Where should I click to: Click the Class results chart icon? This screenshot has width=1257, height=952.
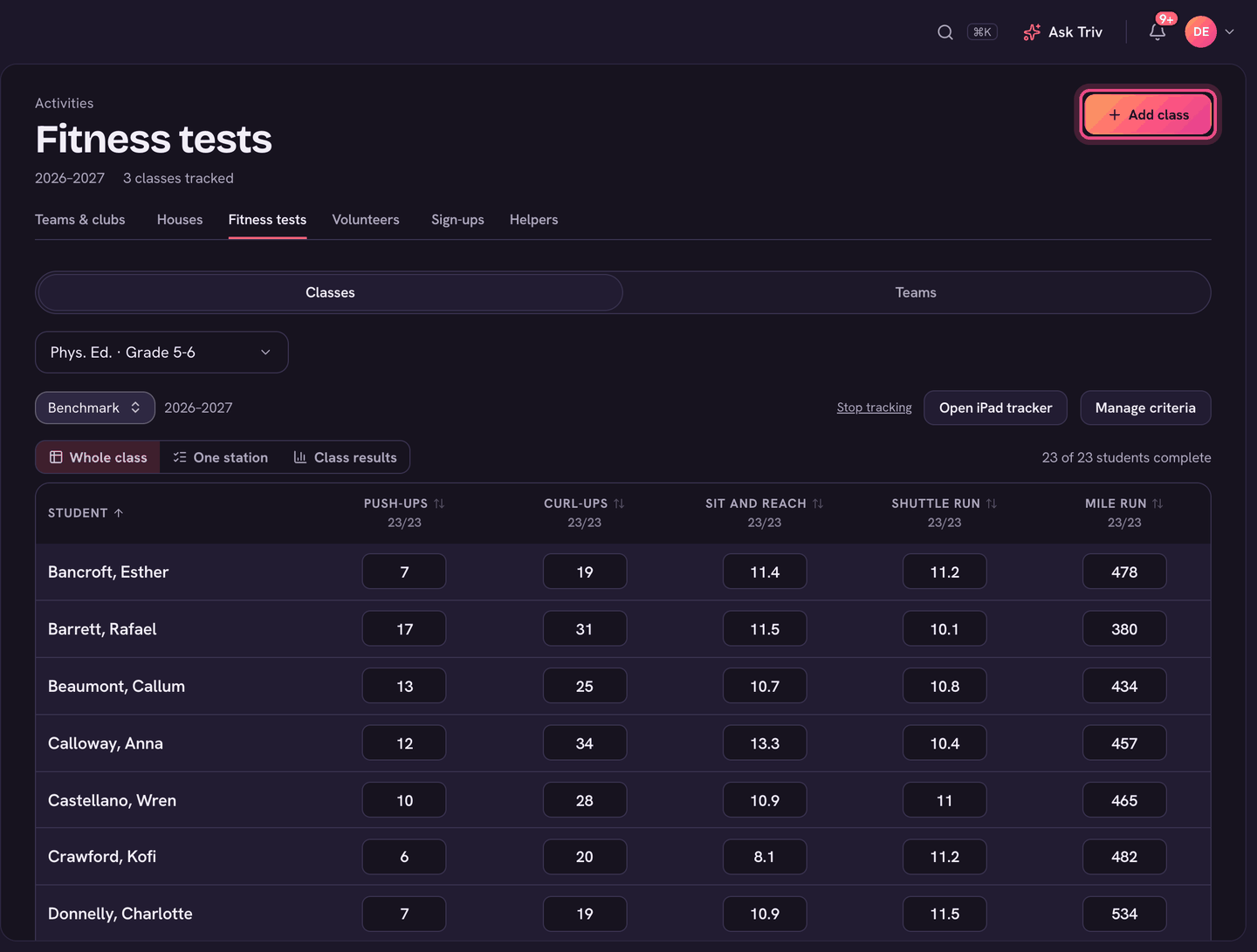(x=300, y=457)
